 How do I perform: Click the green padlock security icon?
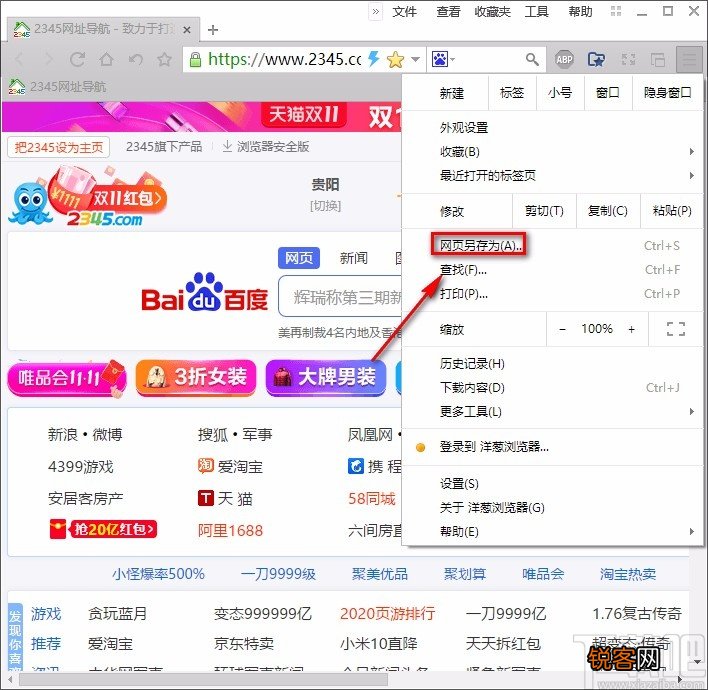(196, 60)
